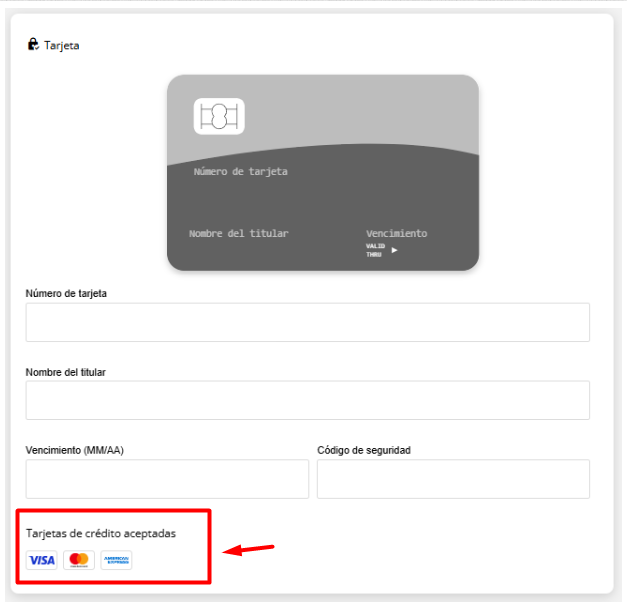Click the lock icon beside Tarjeta
627x605 pixels.
tap(33, 45)
